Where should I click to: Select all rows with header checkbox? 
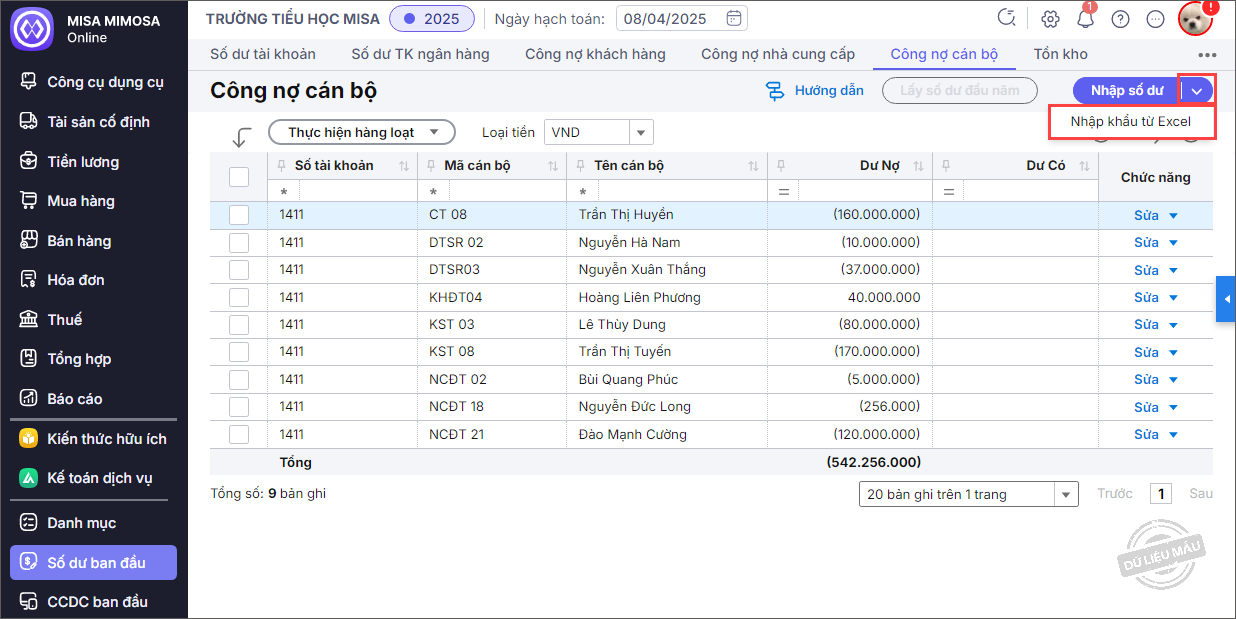tap(239, 177)
